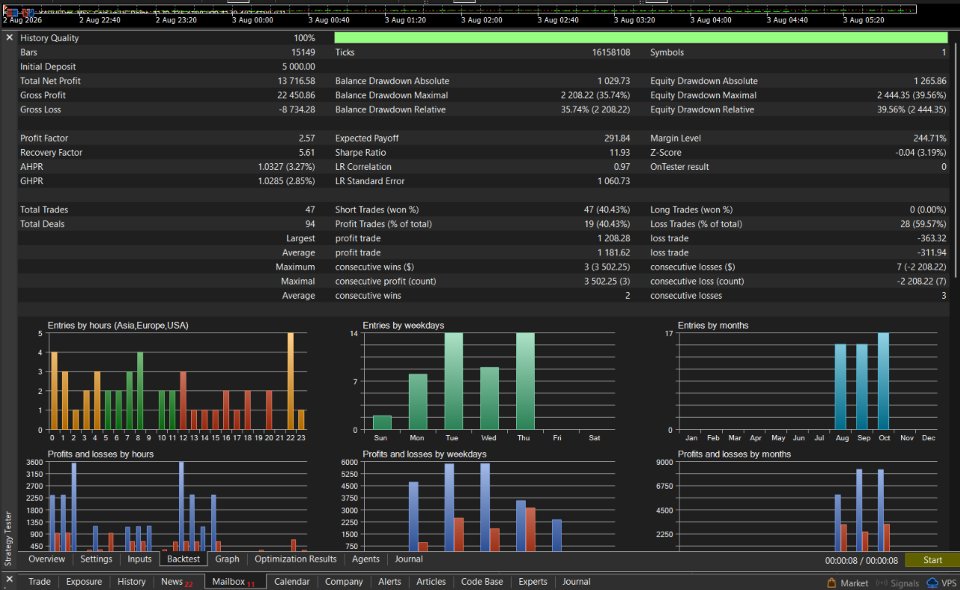This screenshot has width=960, height=590.
Task: Switch to the Code Base tab
Action: pyautogui.click(x=482, y=581)
